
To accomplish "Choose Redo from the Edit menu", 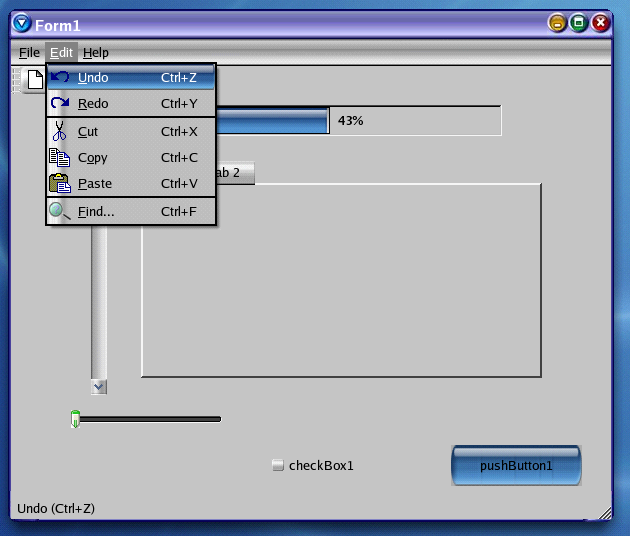I will coord(131,103).
